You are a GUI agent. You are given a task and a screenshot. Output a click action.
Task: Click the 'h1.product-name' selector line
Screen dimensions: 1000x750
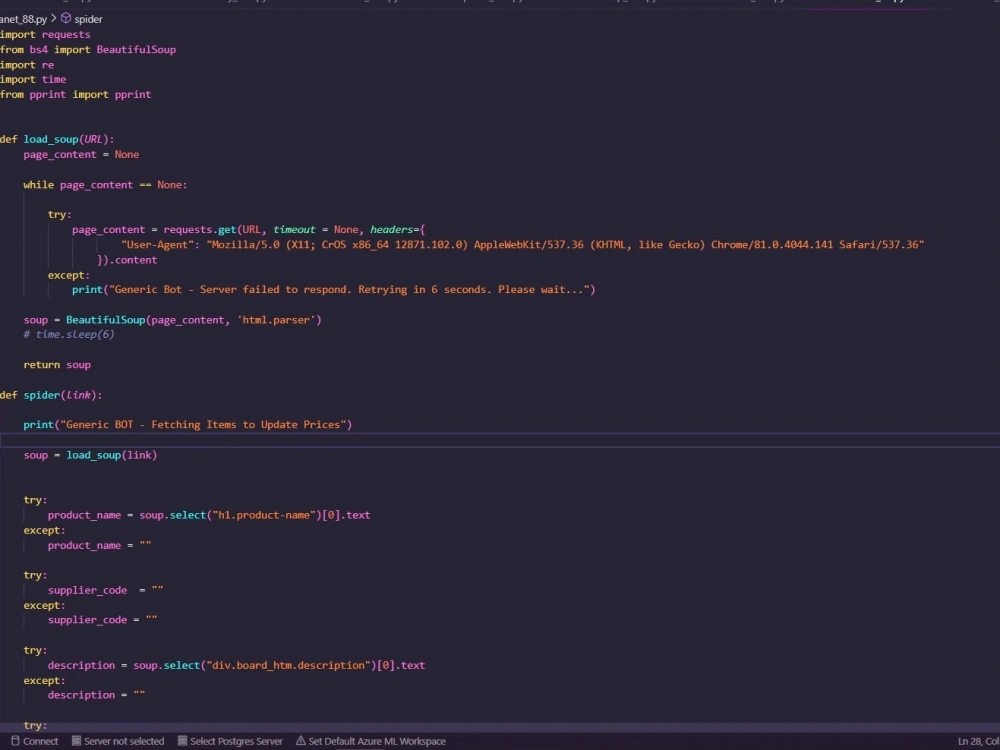point(209,515)
